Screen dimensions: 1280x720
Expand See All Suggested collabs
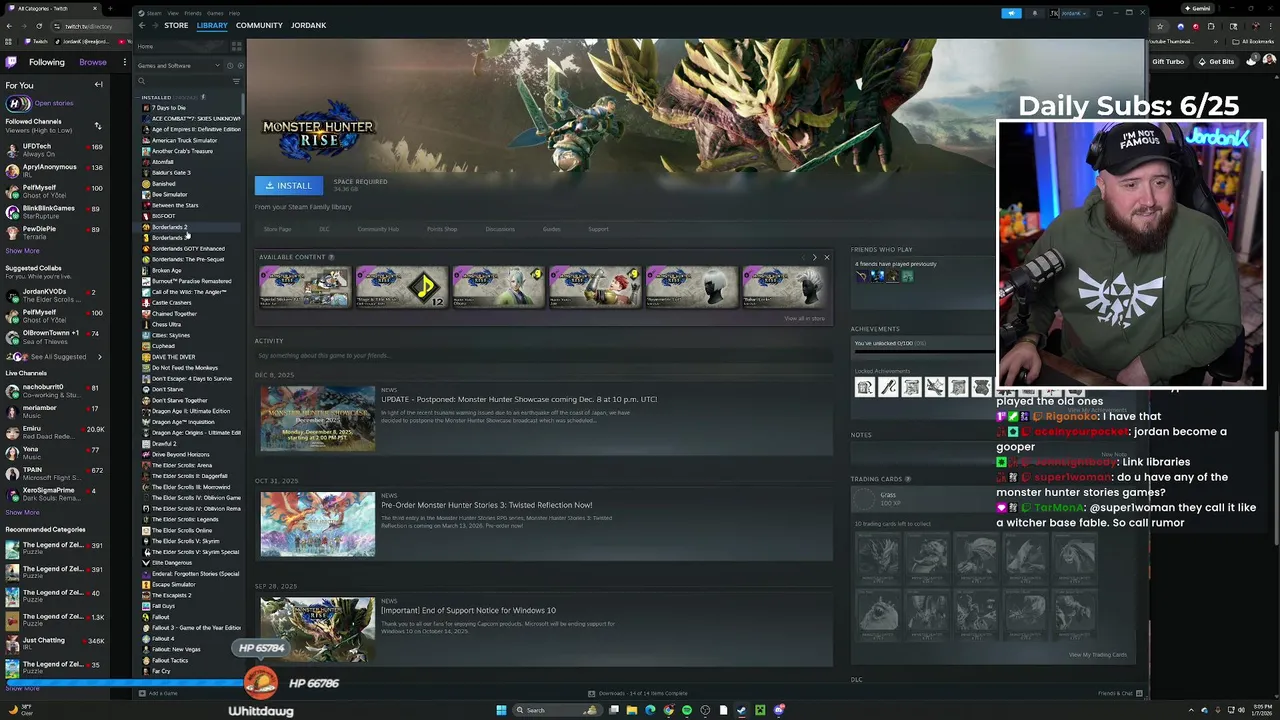click(x=58, y=357)
